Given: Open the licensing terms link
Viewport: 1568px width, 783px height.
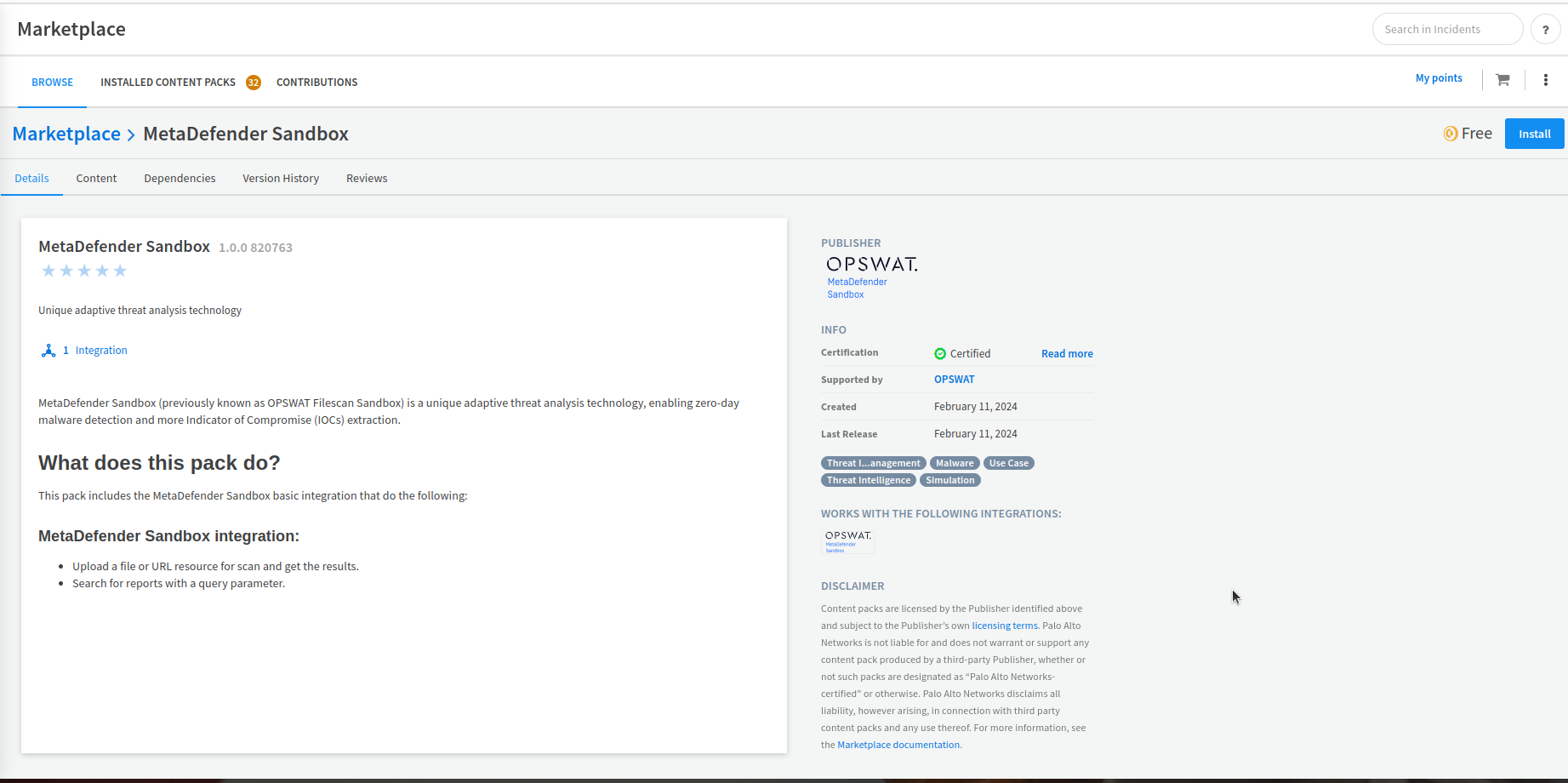Looking at the screenshot, I should 1005,626.
